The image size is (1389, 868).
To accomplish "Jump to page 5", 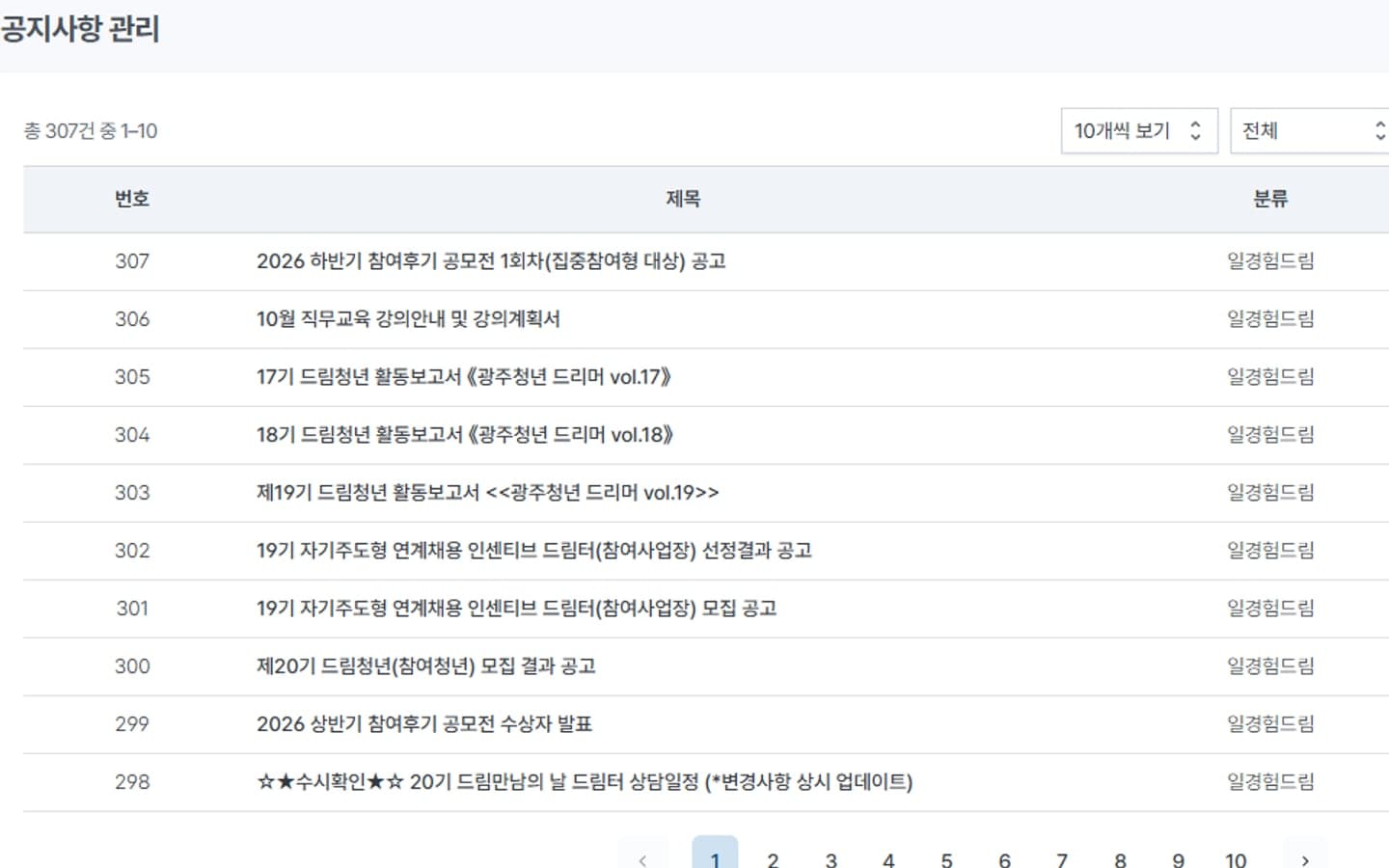I will point(946,858).
